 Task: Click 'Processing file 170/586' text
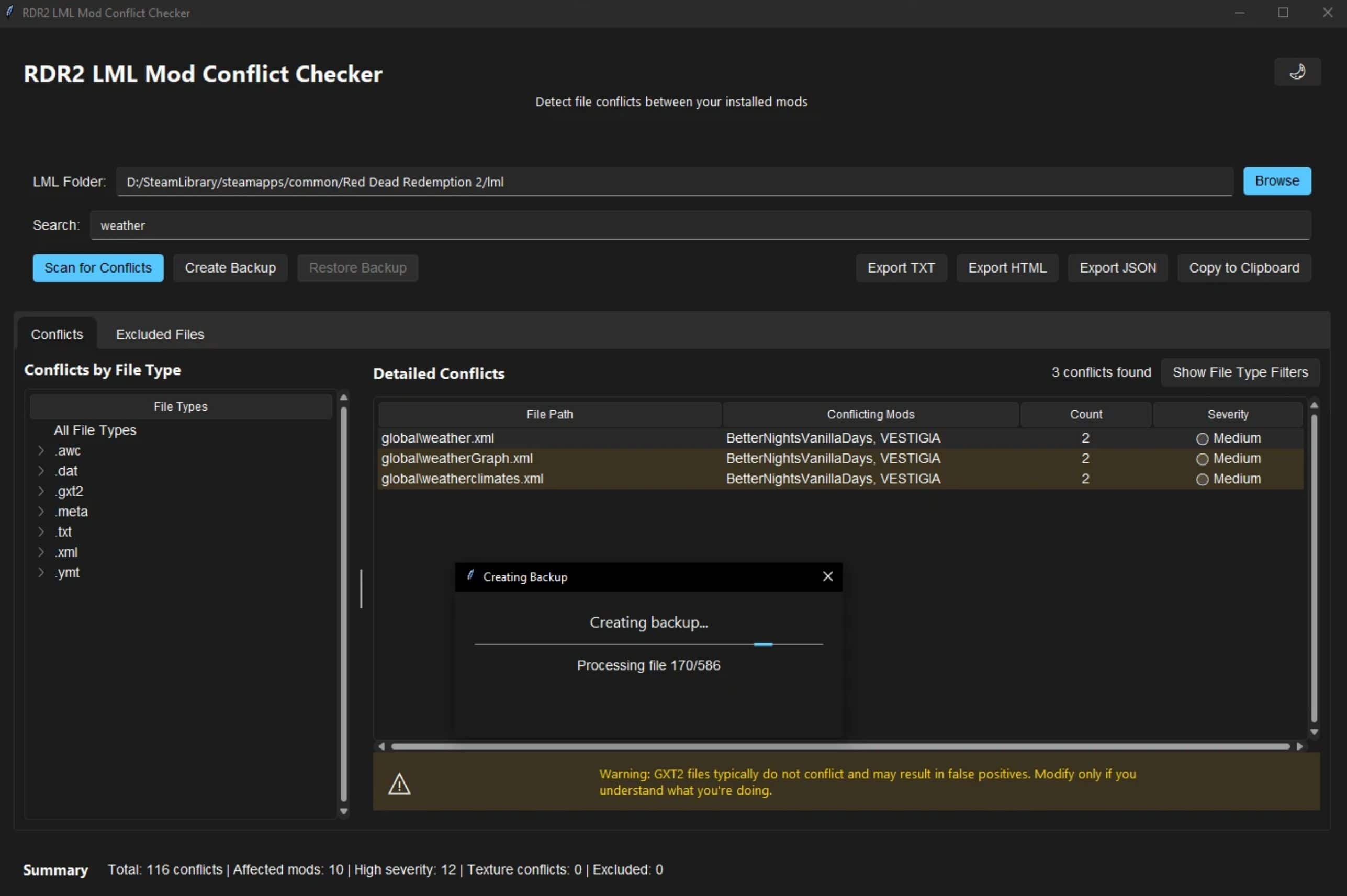tap(648, 665)
